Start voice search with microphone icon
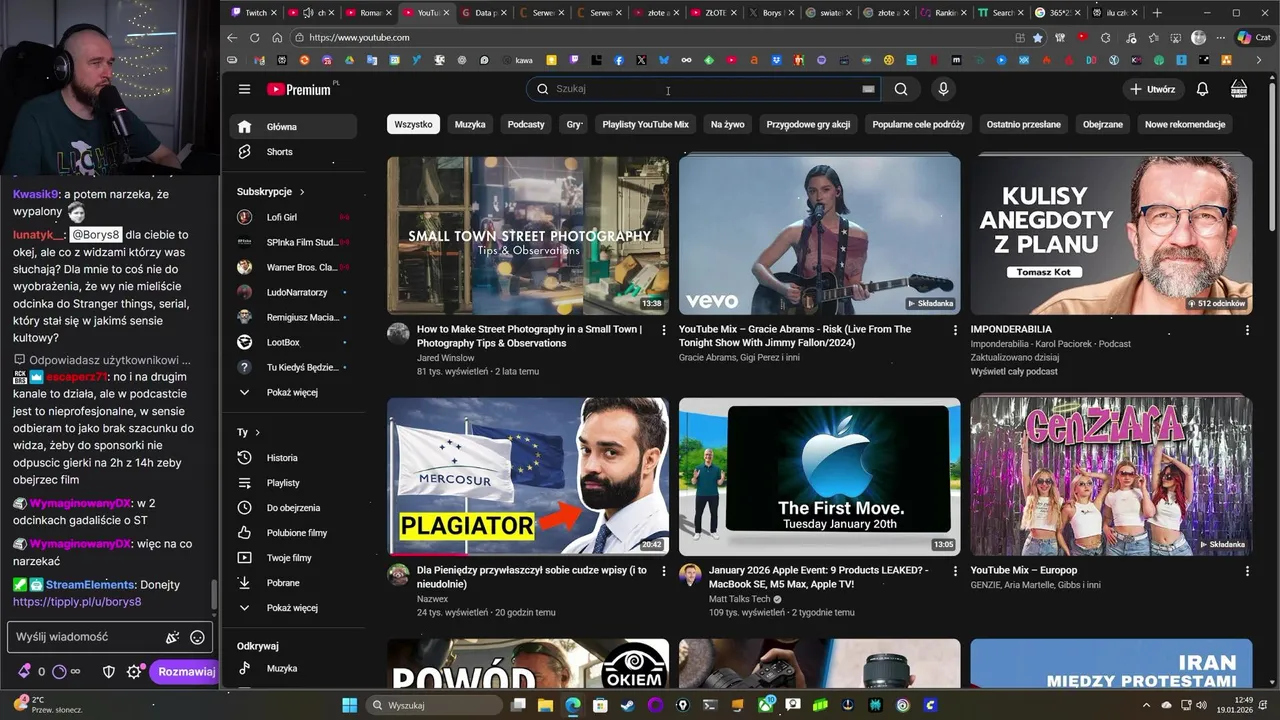This screenshot has width=1280, height=720. [x=943, y=89]
